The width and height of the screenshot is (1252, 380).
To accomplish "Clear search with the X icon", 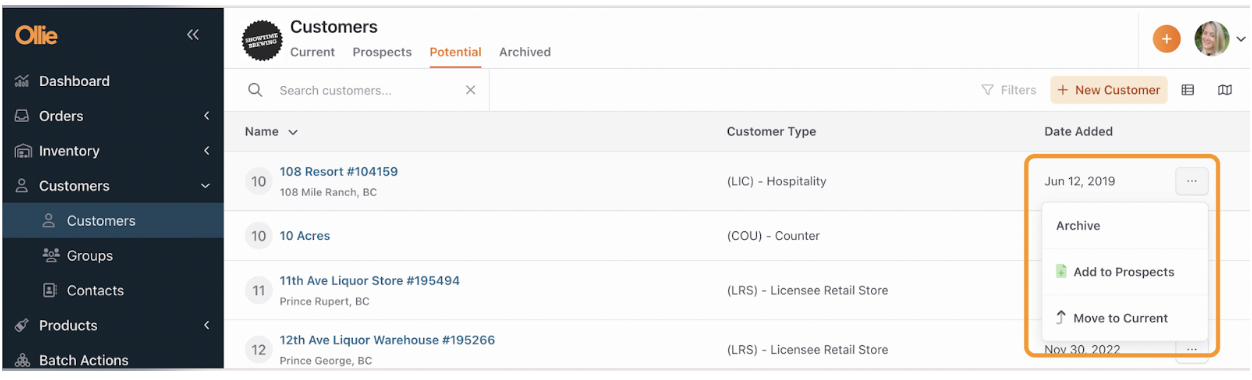I will click(x=471, y=90).
